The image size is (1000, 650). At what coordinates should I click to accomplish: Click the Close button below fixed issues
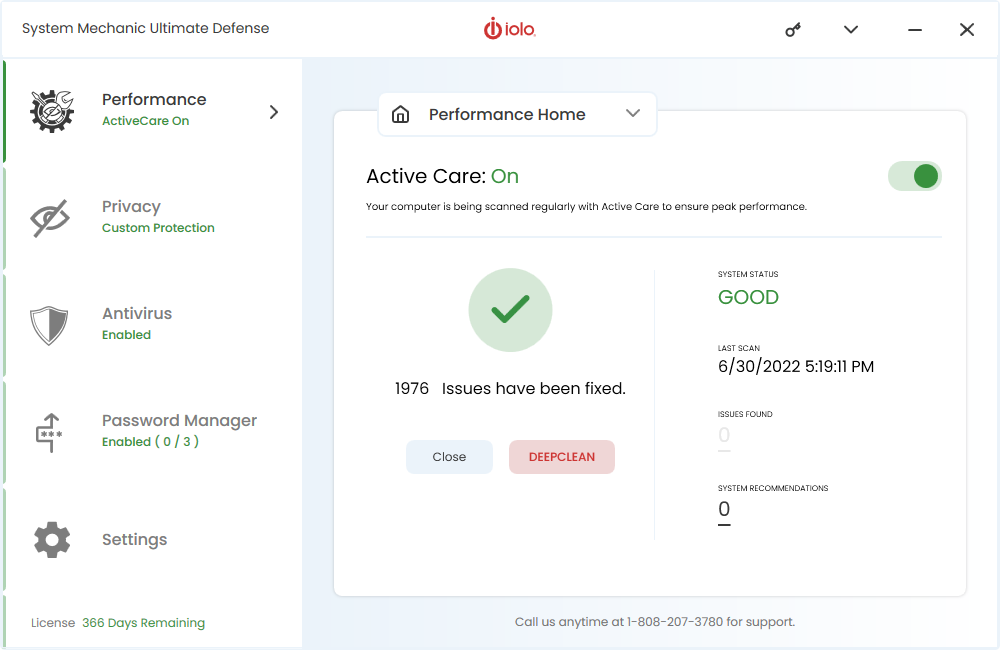pos(449,456)
